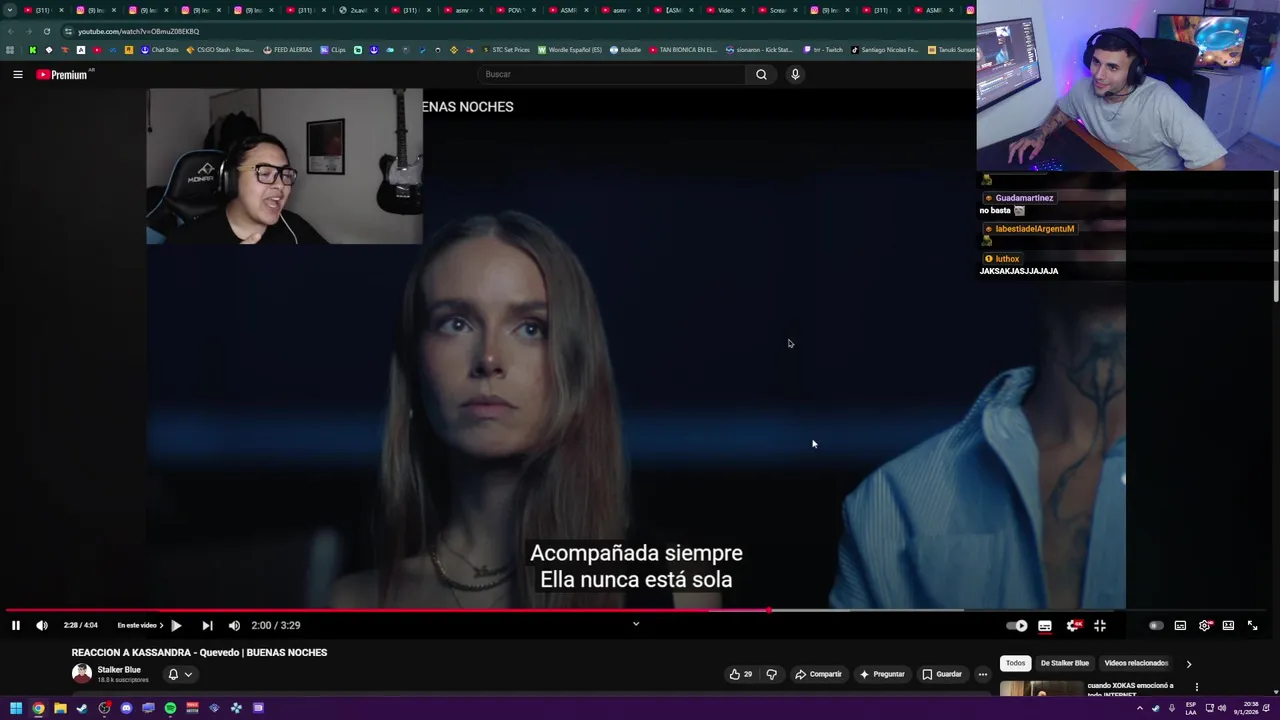Click the Preguntar button
Image resolution: width=1280 pixels, height=720 pixels.
[881, 674]
